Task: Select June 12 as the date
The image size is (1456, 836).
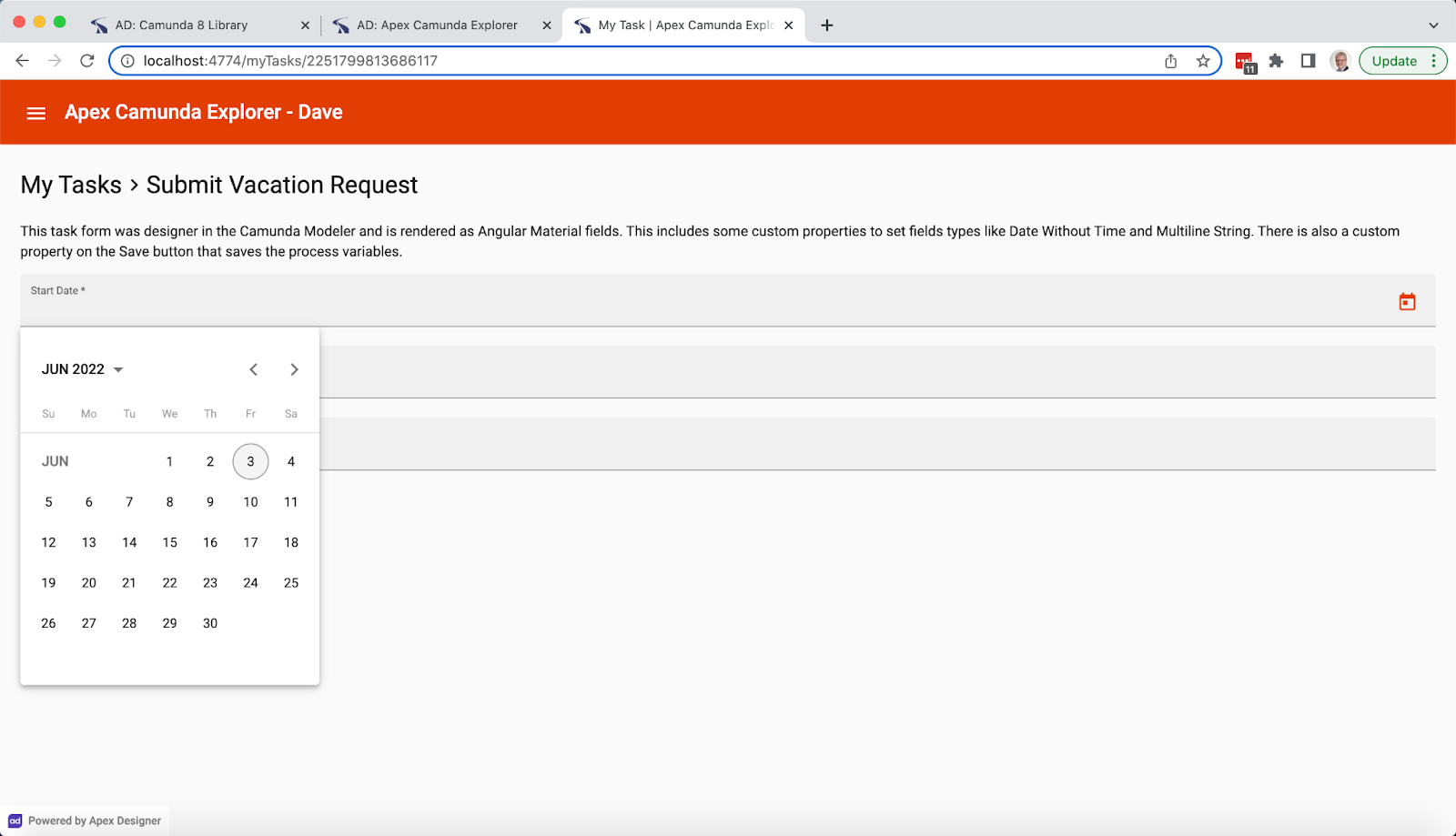Action: pyautogui.click(x=48, y=542)
